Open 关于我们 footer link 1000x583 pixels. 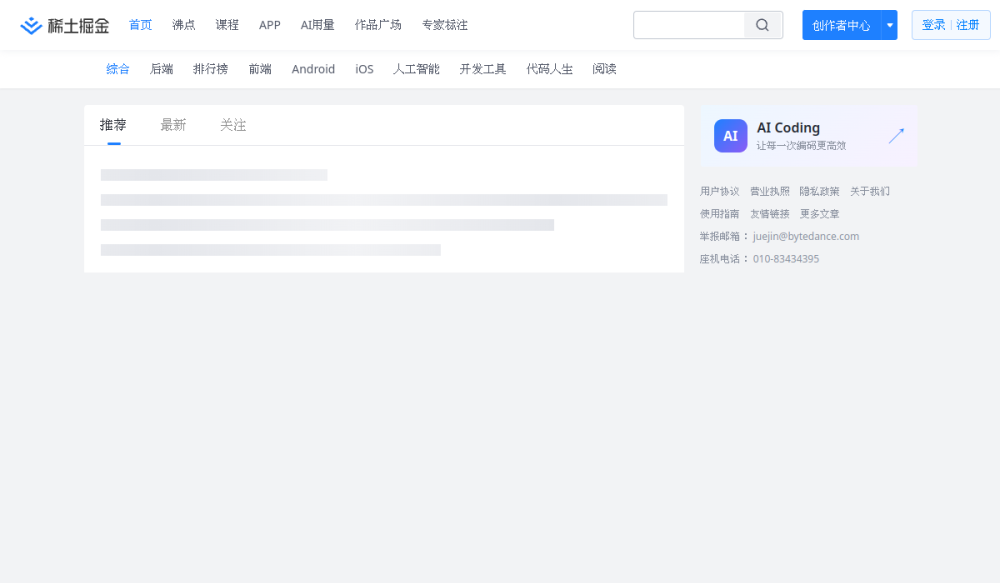(x=870, y=191)
